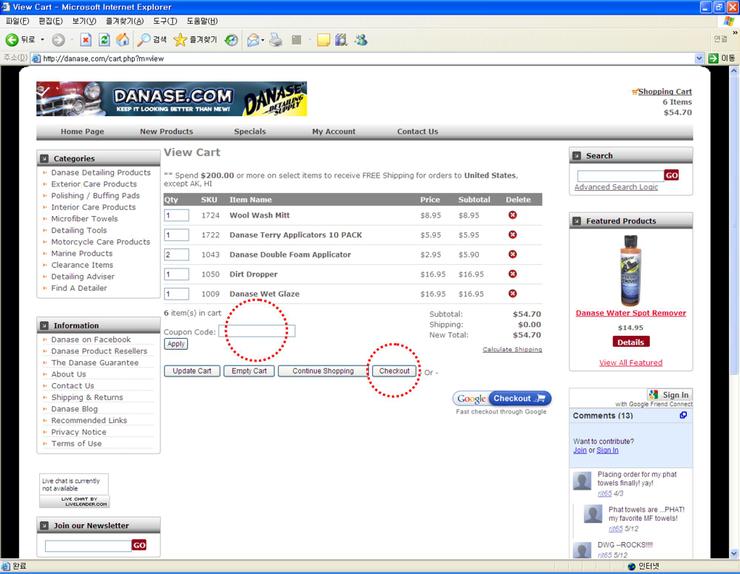Open the Mail icon dropdown arrow
740x574 pixels.
pos(263,40)
